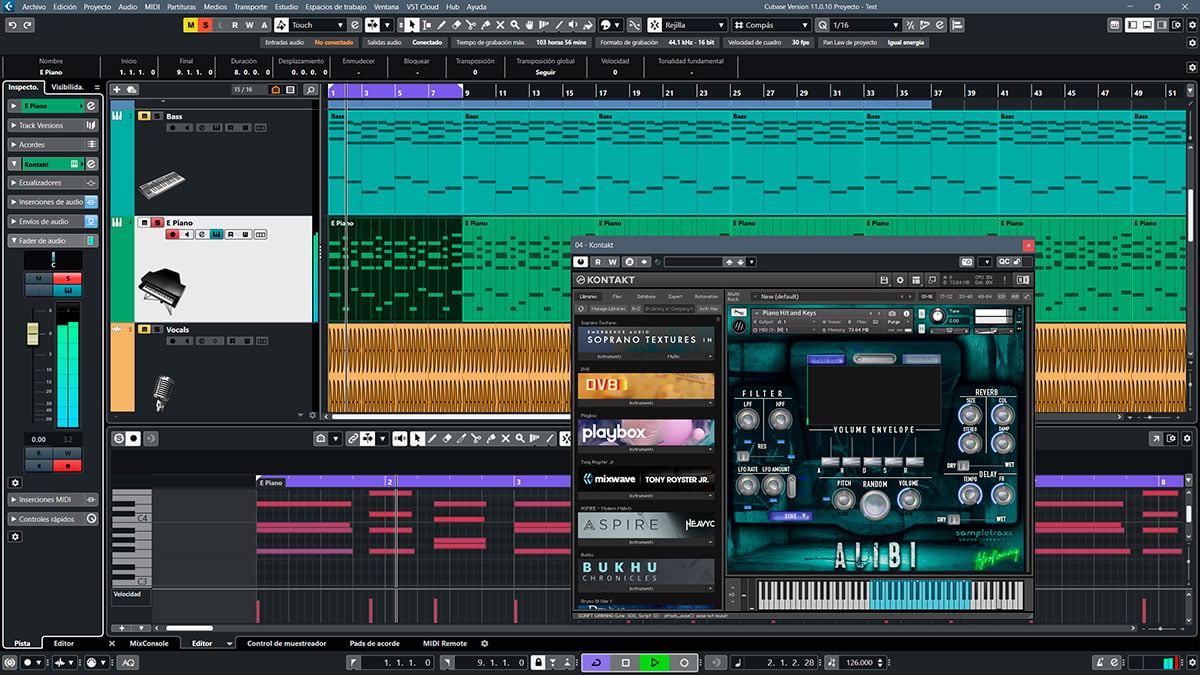1200x675 pixels.
Task: Click the AQ auto quantize button
Action: point(129,662)
